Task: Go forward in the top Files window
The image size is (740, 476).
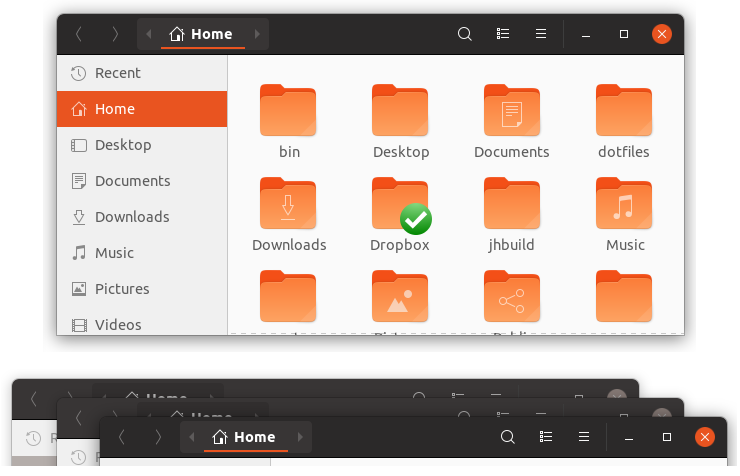Action: tap(115, 34)
